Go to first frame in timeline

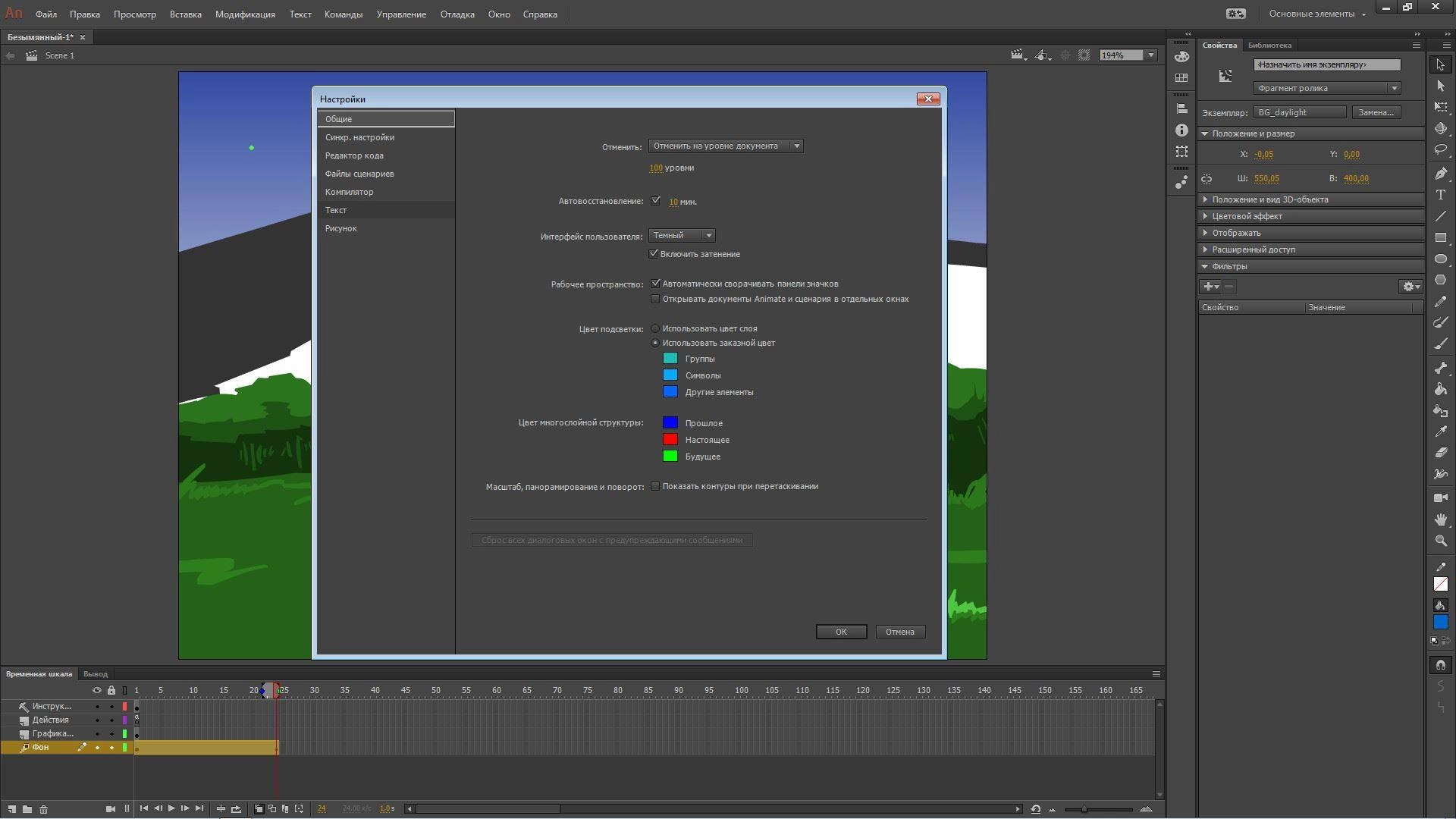pyautogui.click(x=144, y=808)
